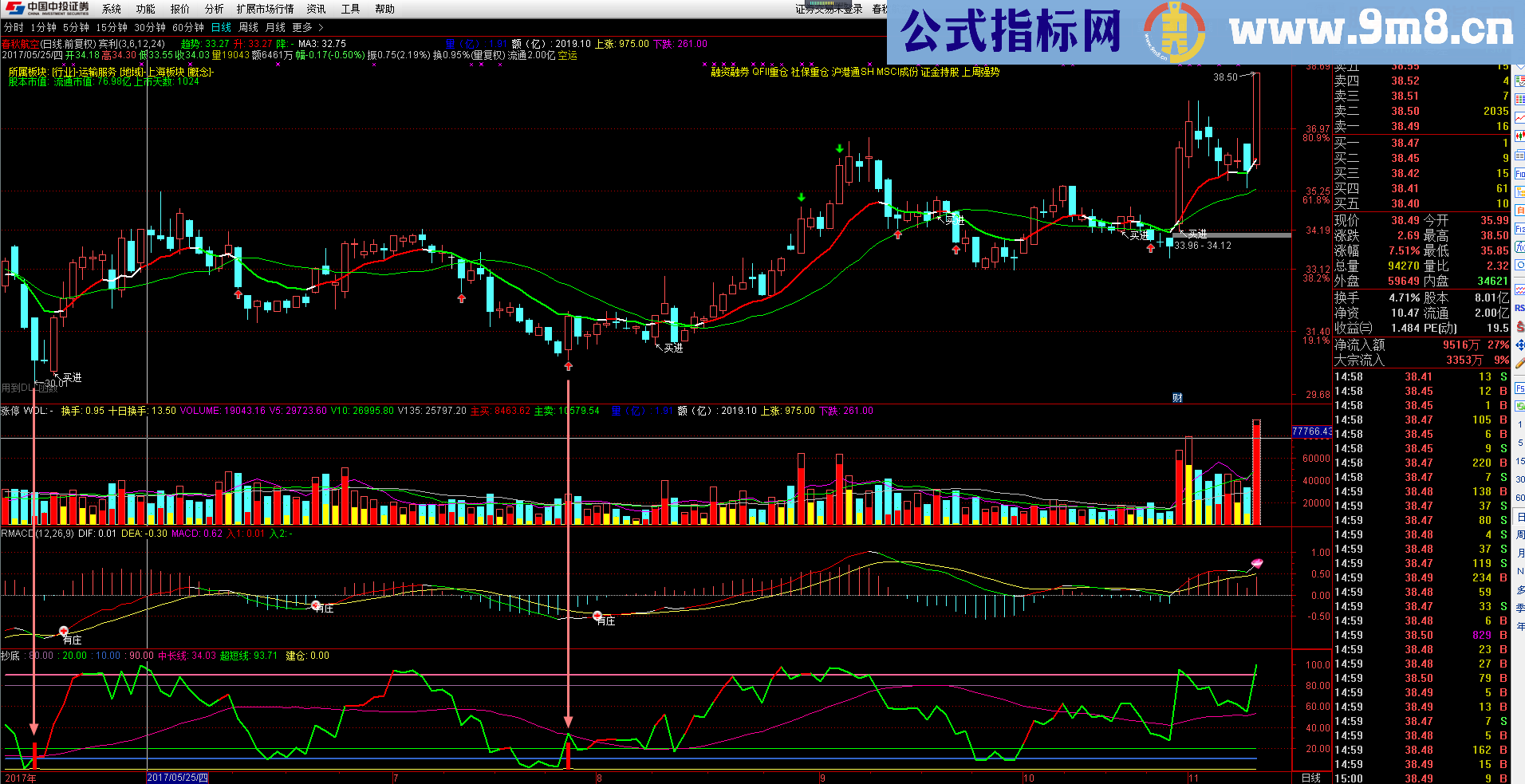Click the RS sidebar icon

[x=1519, y=308]
